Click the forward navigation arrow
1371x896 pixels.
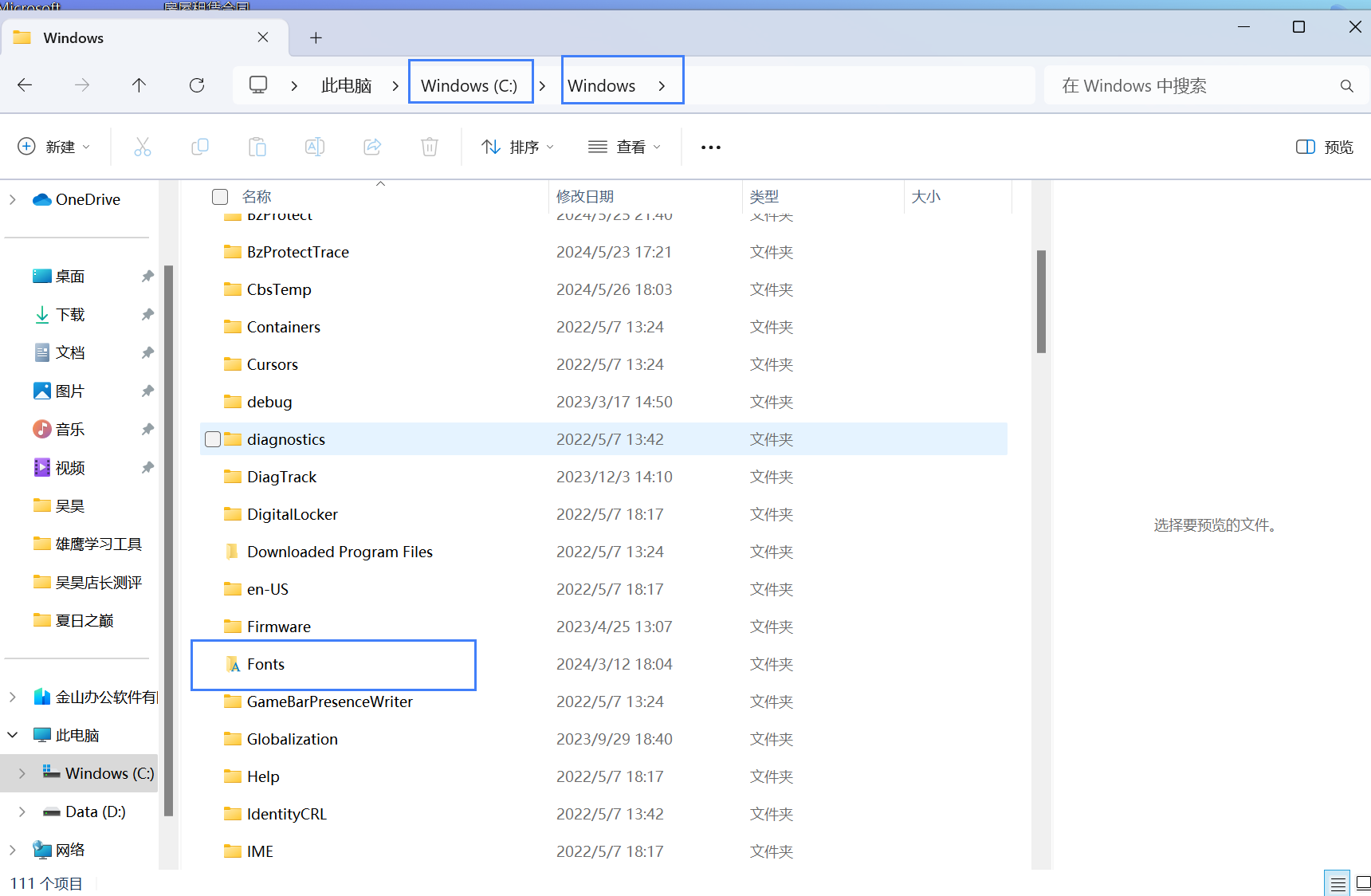click(82, 85)
